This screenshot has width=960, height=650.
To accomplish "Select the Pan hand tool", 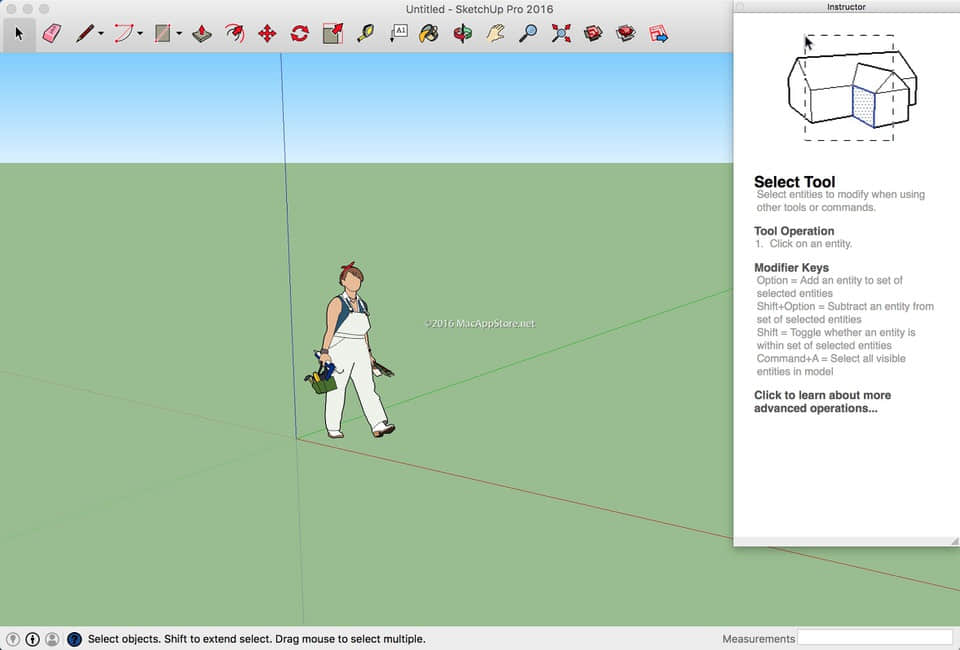I will 495,33.
